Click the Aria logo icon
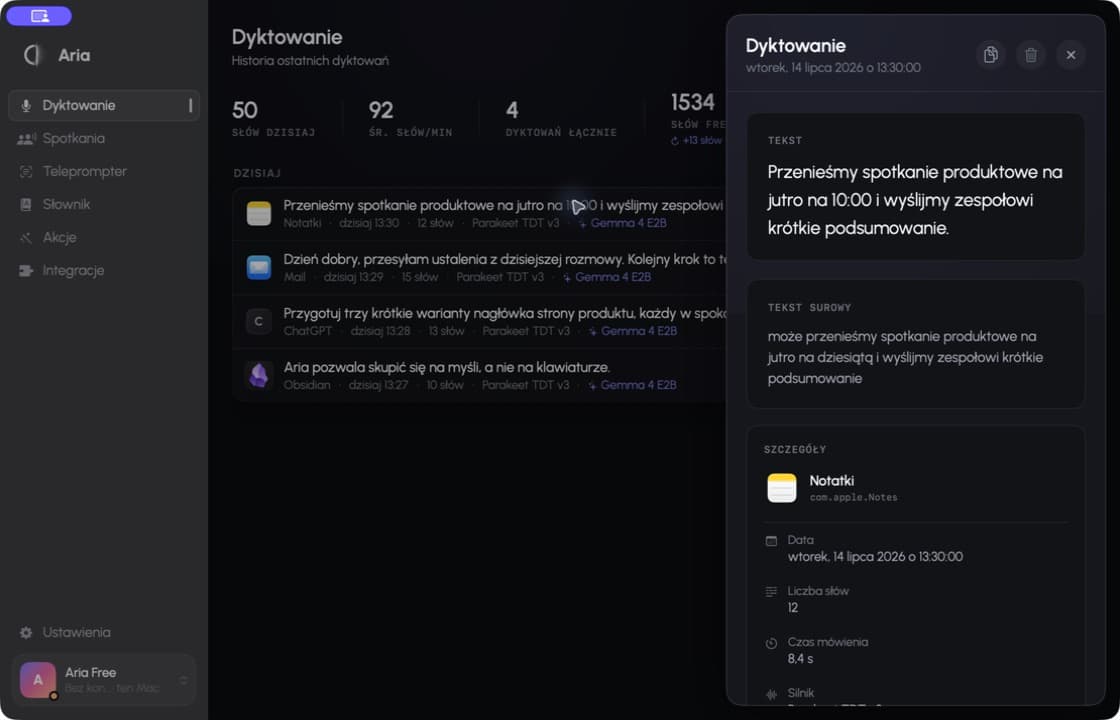 32,55
